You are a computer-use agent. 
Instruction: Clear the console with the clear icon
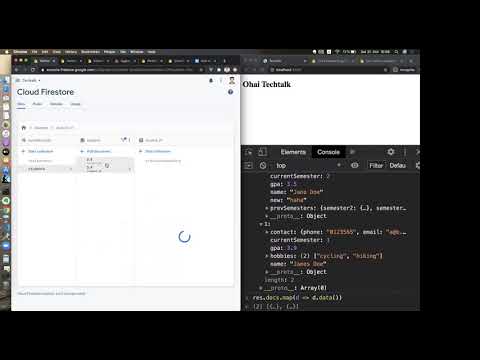tap(263, 165)
